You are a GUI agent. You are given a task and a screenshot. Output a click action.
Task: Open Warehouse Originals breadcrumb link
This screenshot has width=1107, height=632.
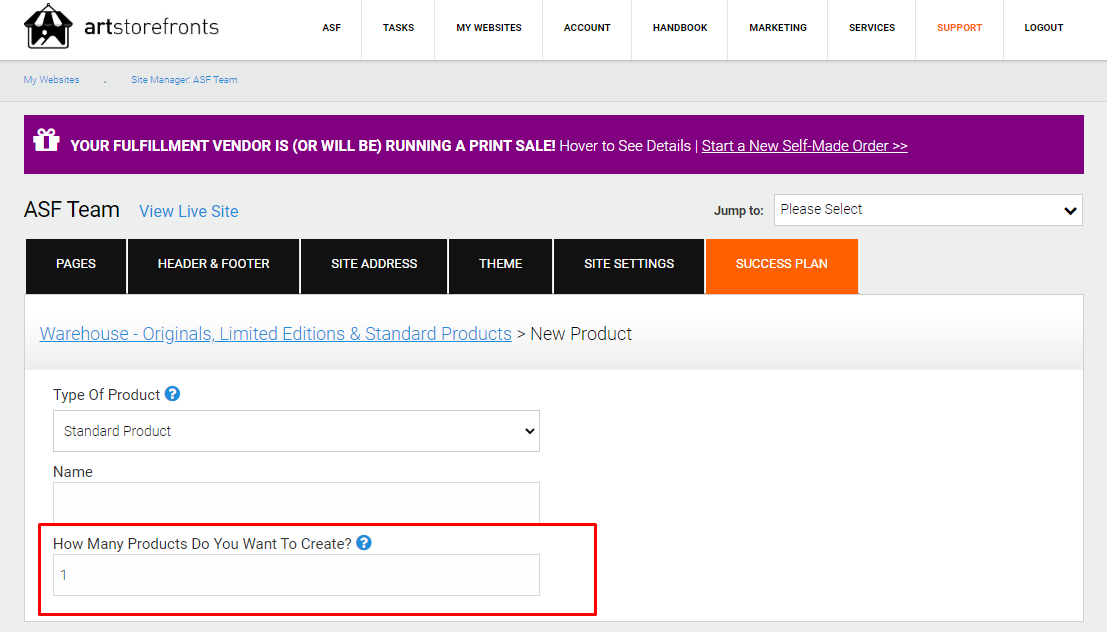pyautogui.click(x=275, y=333)
